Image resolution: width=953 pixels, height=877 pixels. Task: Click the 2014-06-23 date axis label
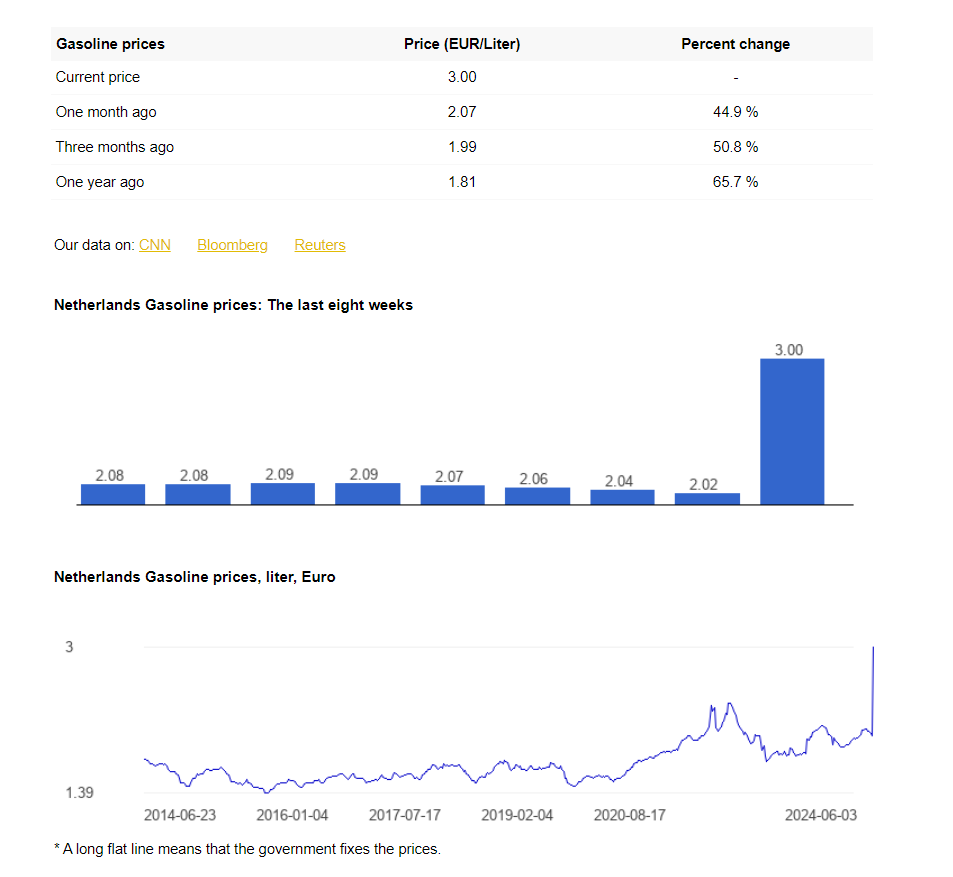point(180,815)
